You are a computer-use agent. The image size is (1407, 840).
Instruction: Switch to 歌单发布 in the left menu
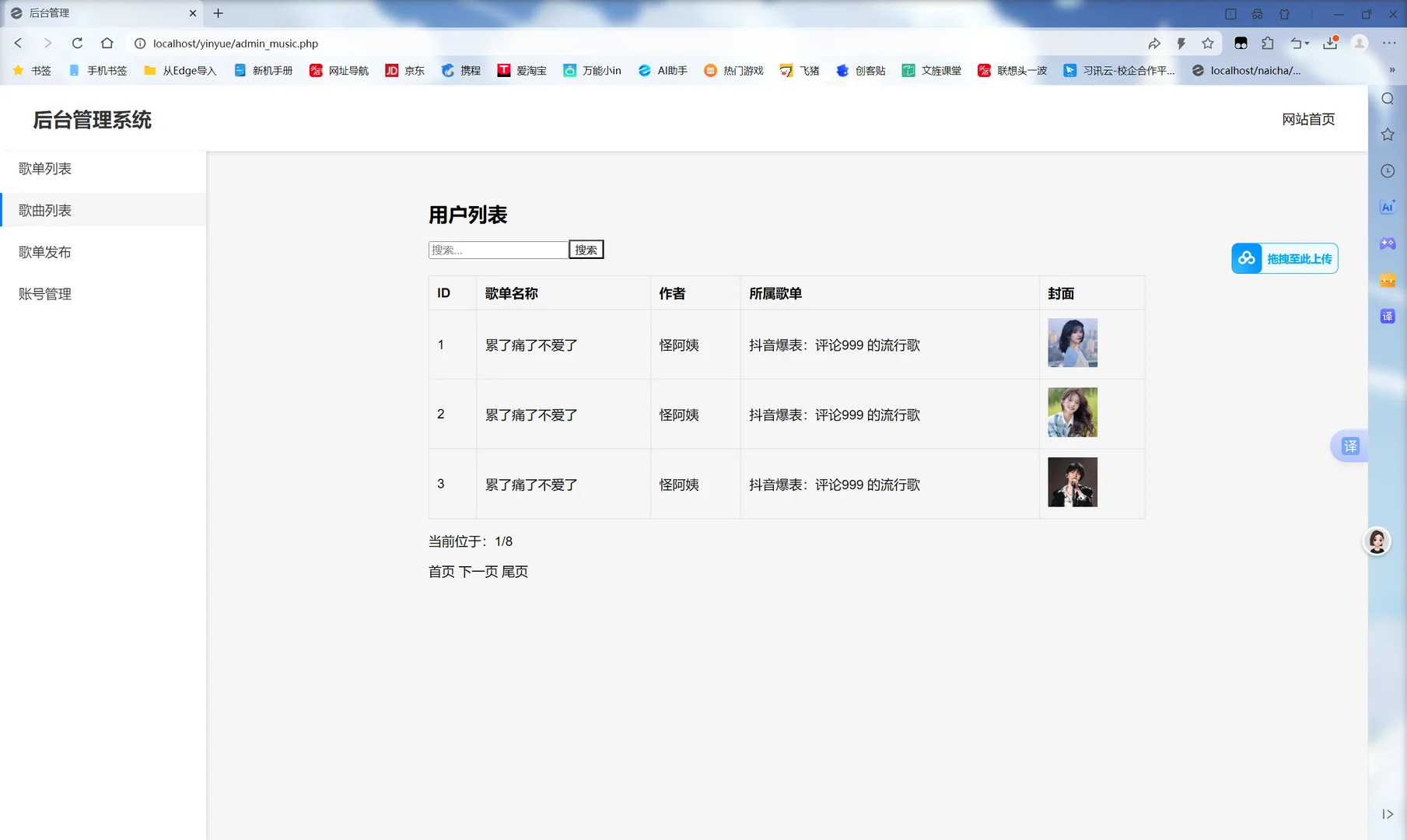pos(44,252)
